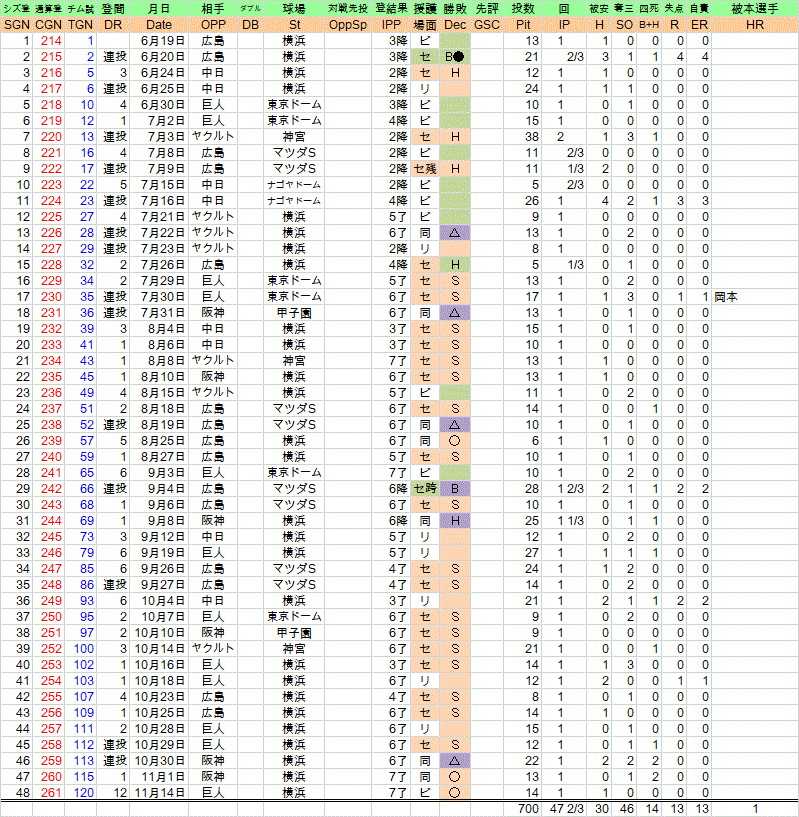Image resolution: width=799 pixels, height=817 pixels.
Task: Click the GSC column header
Action: pyautogui.click(x=487, y=24)
